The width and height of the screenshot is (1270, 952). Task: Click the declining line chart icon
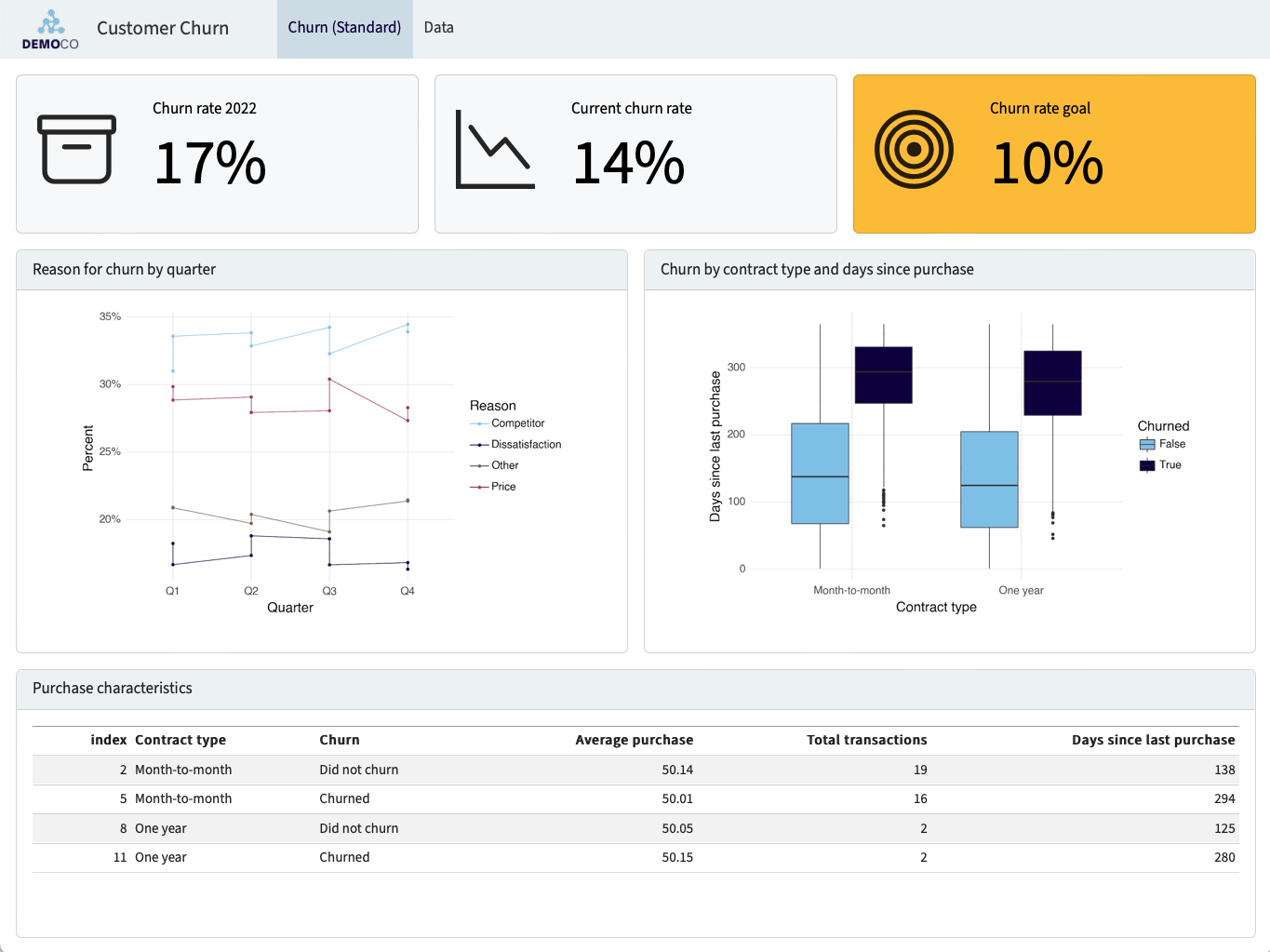coord(495,149)
